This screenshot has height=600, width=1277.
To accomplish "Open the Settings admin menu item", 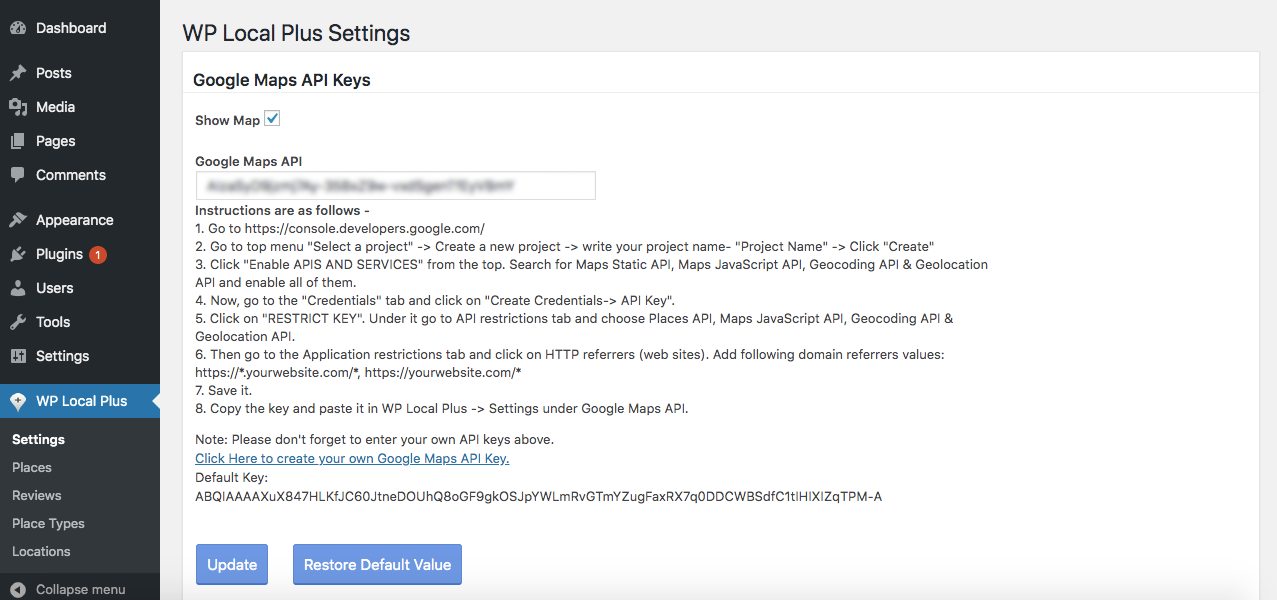I will pyautogui.click(x=62, y=356).
